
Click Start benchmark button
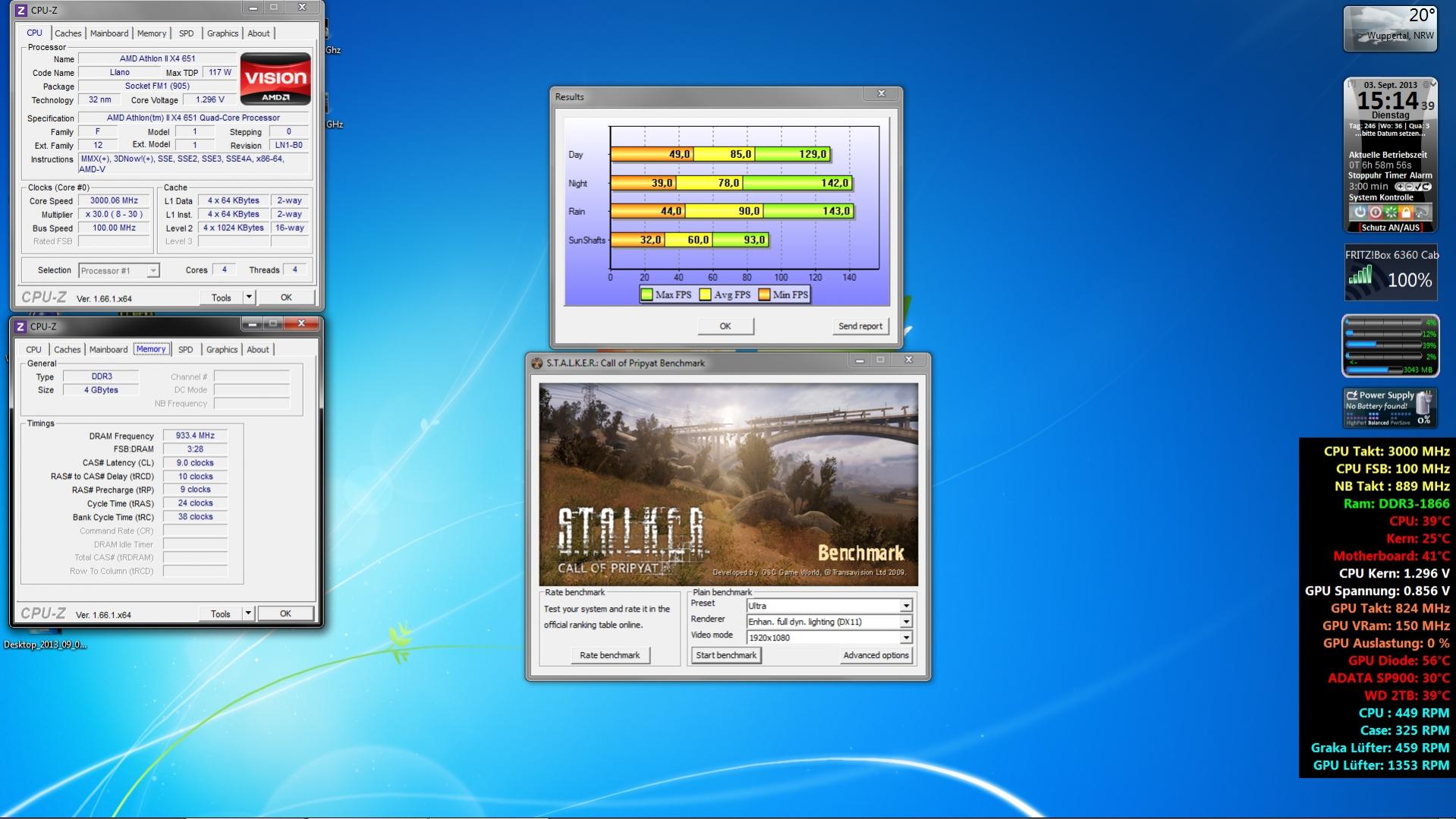tap(726, 655)
